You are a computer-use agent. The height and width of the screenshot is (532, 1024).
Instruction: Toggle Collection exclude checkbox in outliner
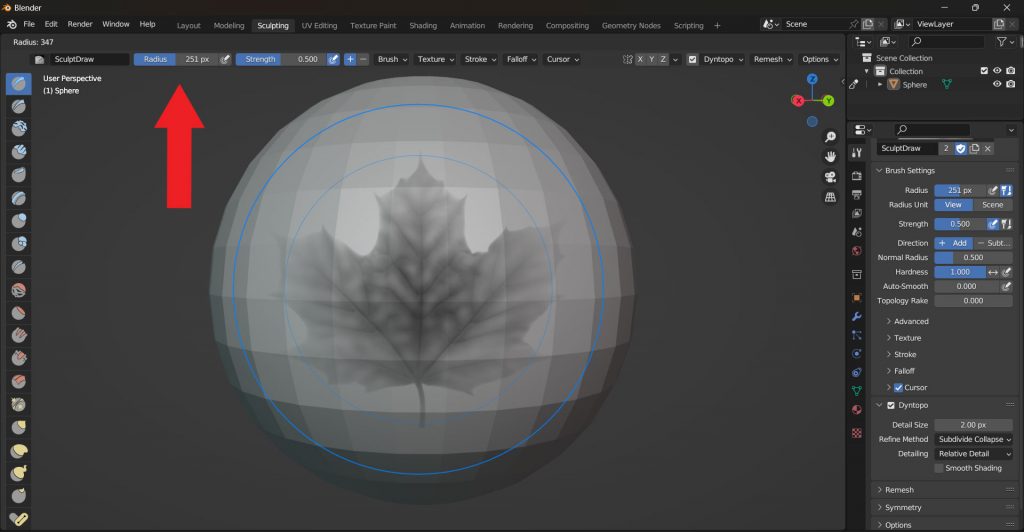984,71
